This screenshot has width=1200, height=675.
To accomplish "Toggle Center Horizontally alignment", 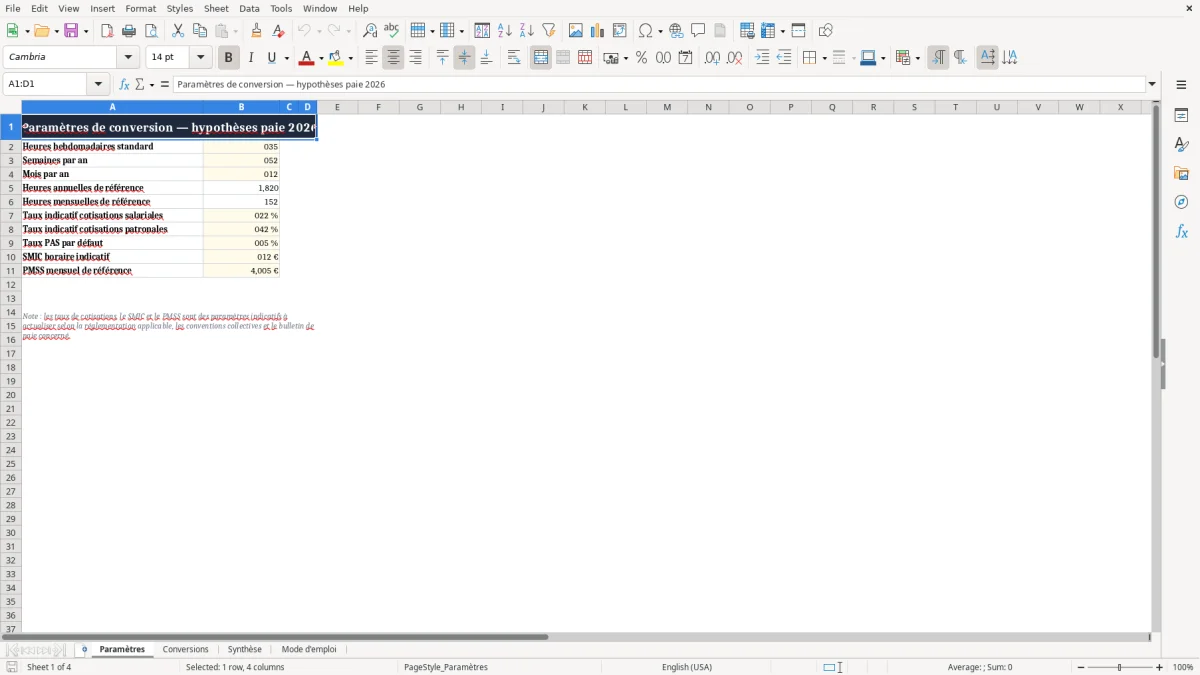I will point(393,58).
